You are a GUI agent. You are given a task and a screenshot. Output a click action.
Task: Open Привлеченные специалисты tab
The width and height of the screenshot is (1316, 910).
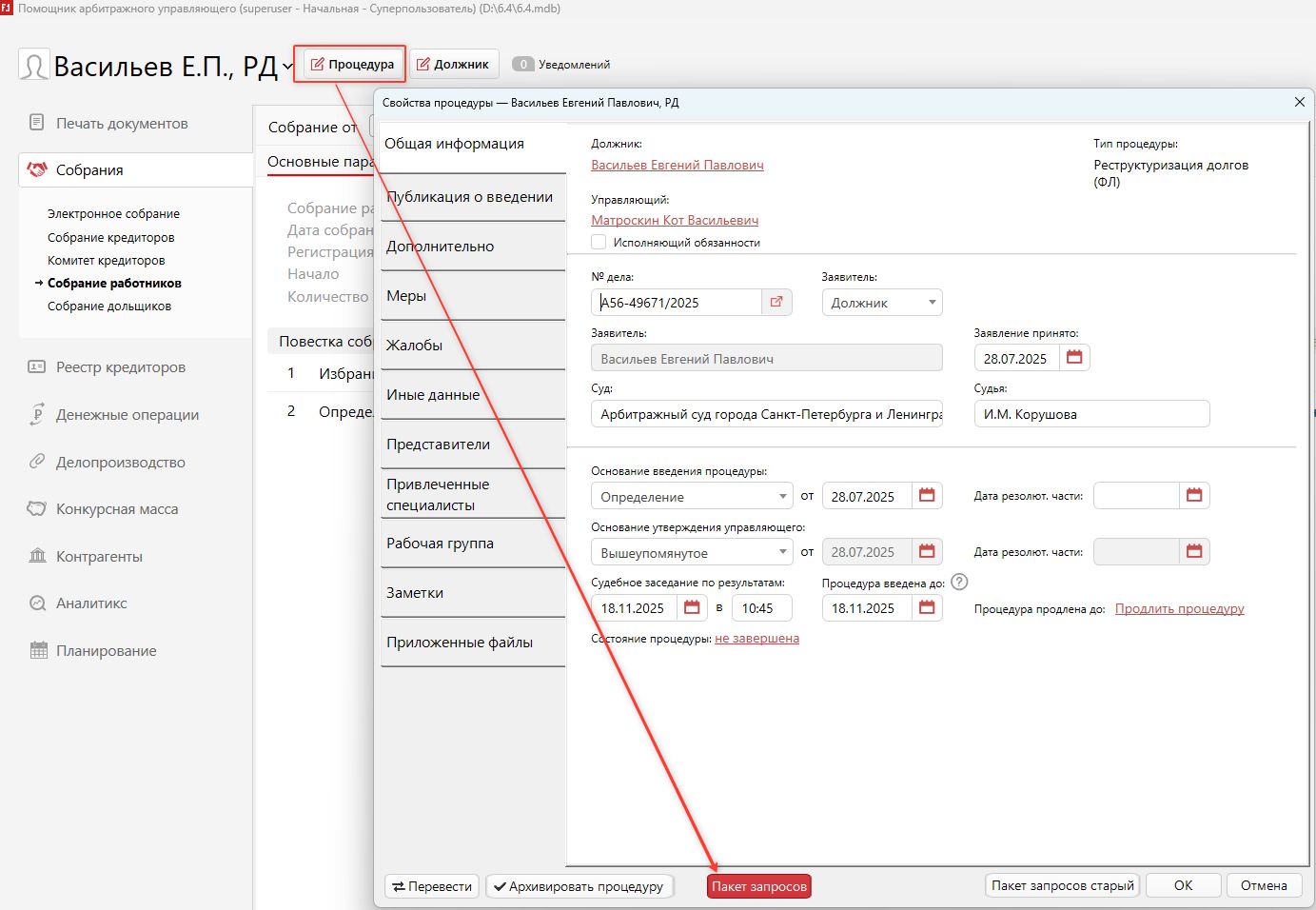[473, 494]
